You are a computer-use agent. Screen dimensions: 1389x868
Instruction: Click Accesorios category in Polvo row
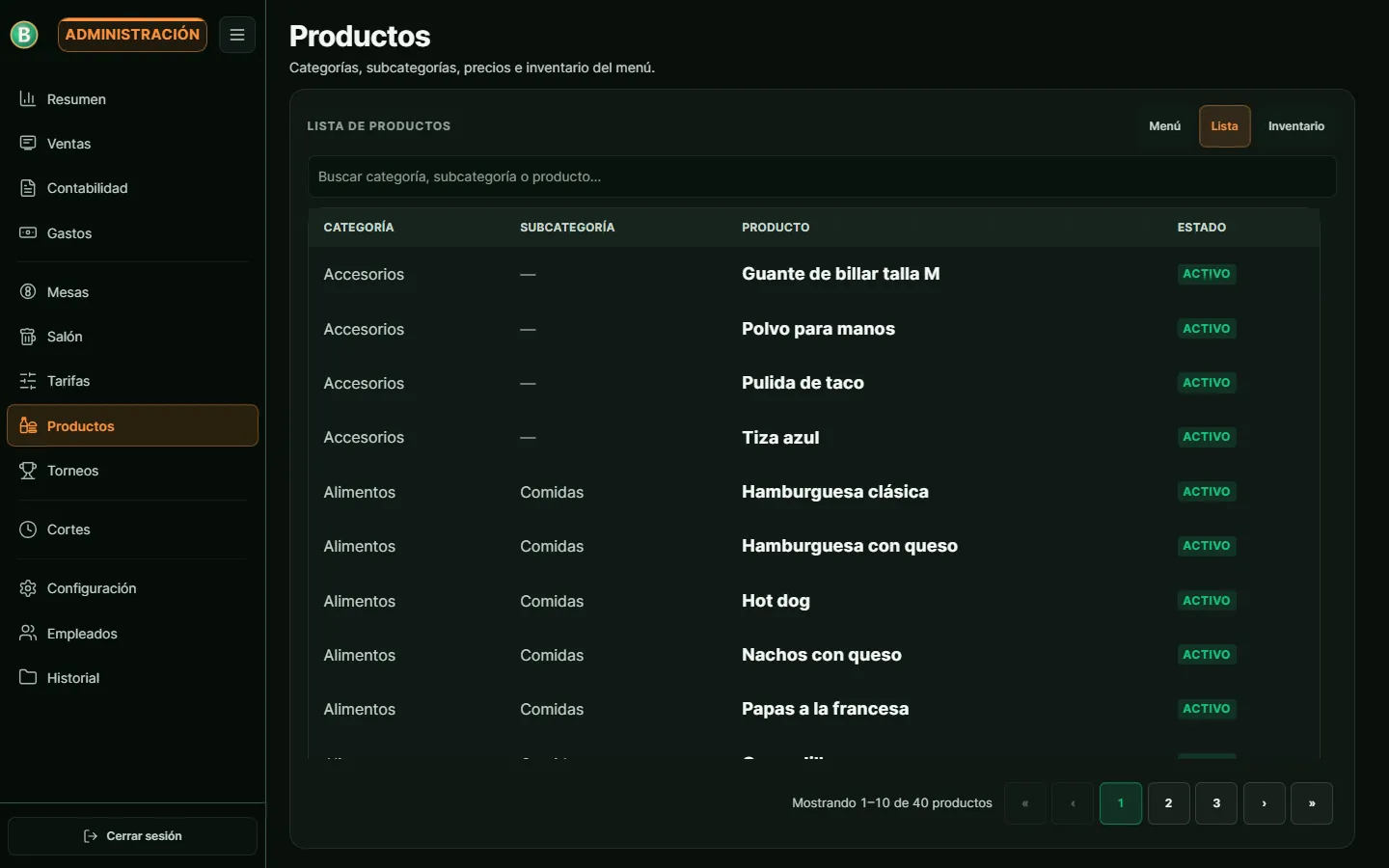(364, 329)
